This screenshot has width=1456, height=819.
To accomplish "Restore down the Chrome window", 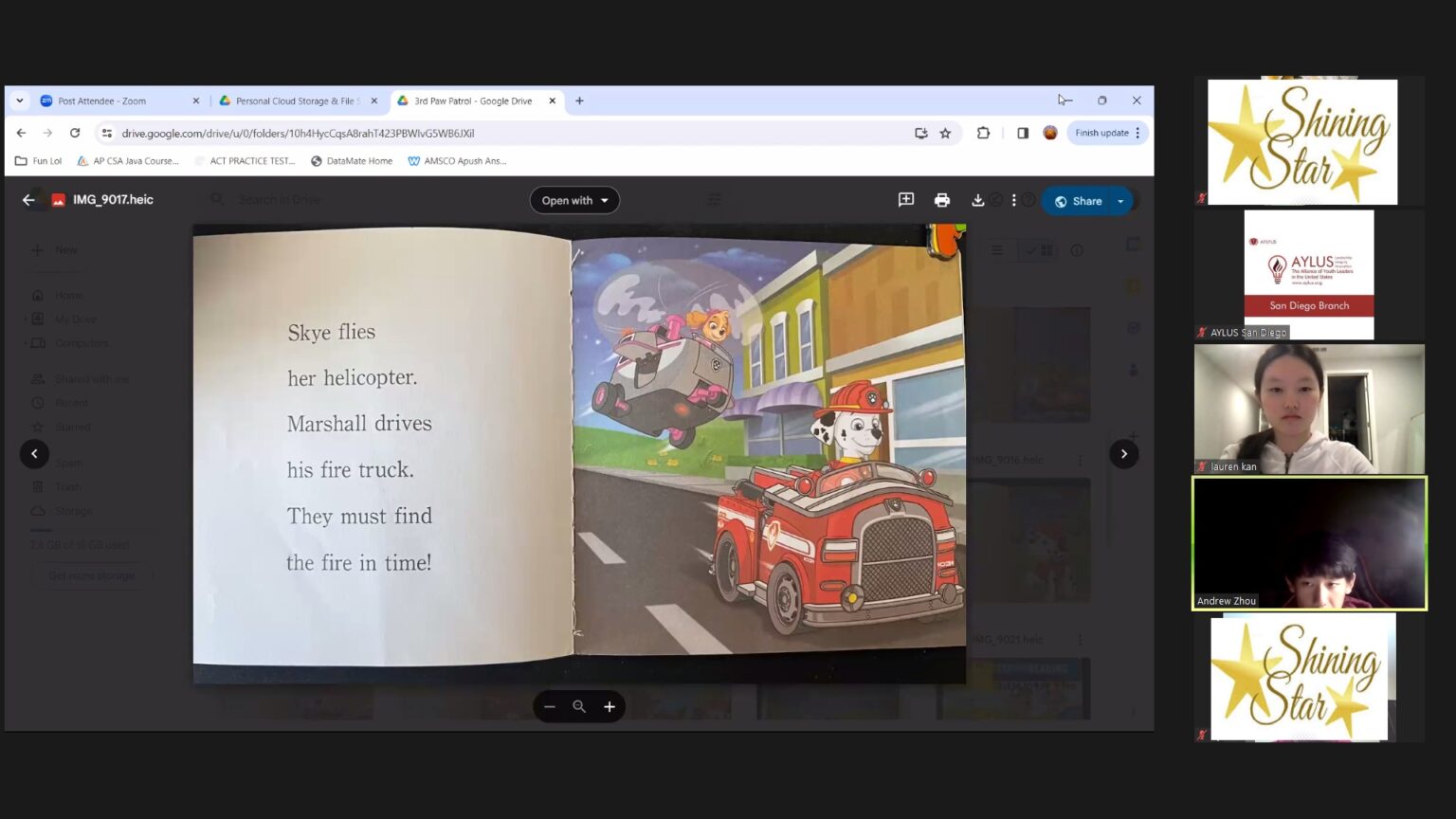I will [1101, 100].
